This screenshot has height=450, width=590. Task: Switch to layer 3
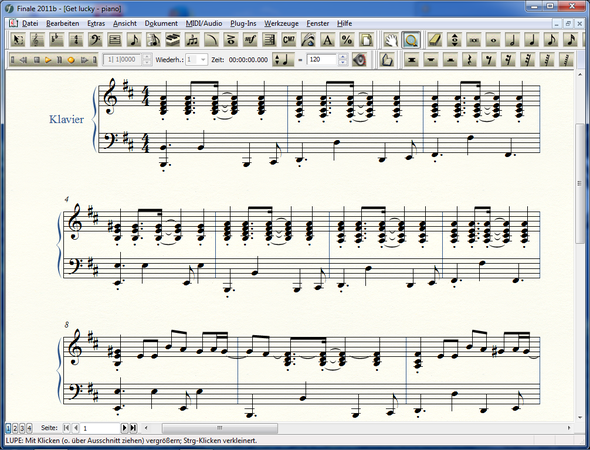coord(22,428)
